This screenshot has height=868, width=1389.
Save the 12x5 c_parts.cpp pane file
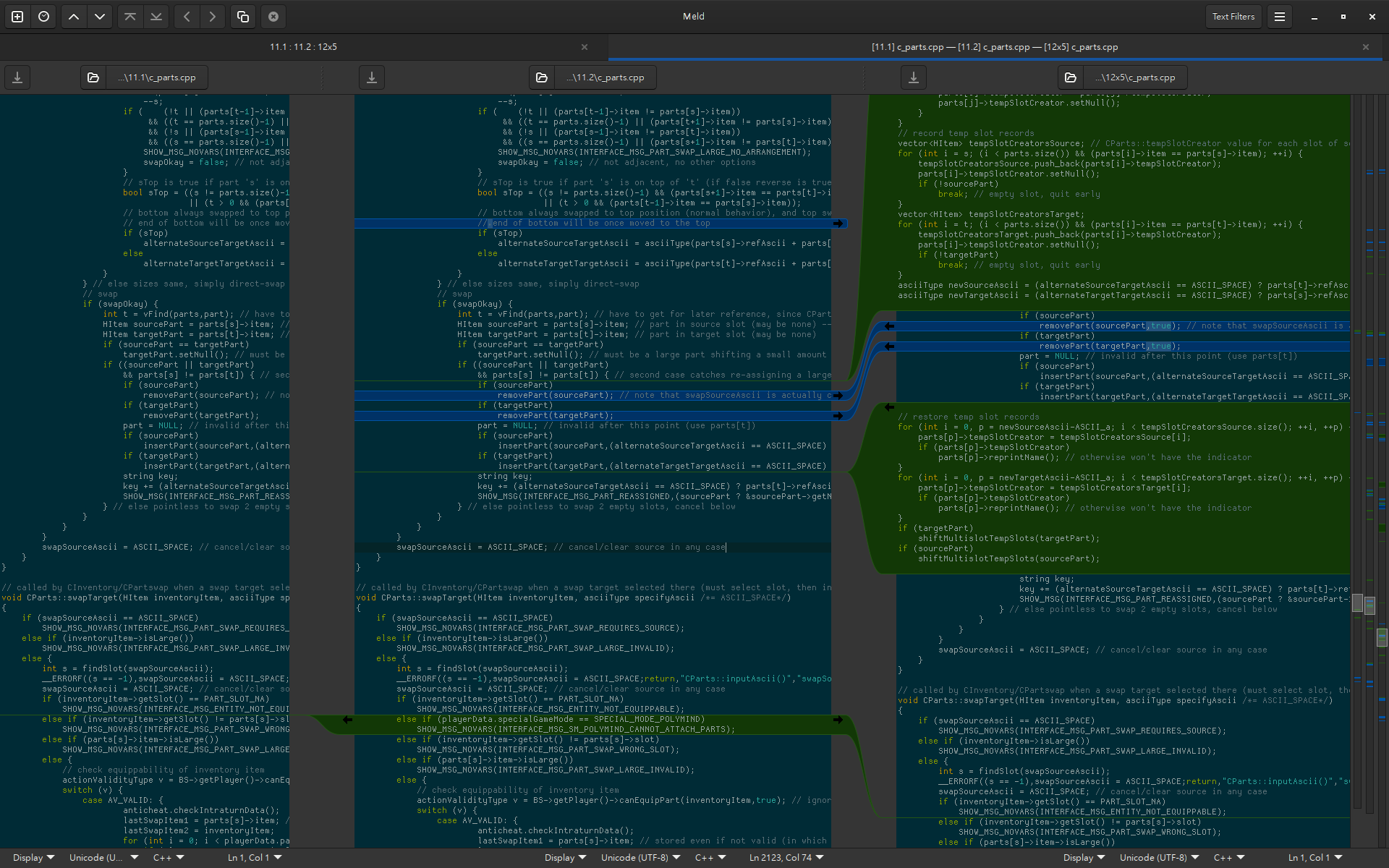[914, 77]
